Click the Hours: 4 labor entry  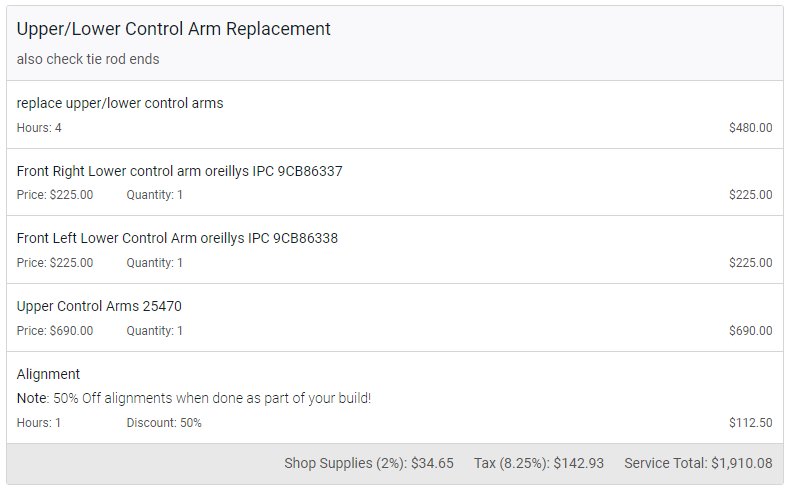39,128
